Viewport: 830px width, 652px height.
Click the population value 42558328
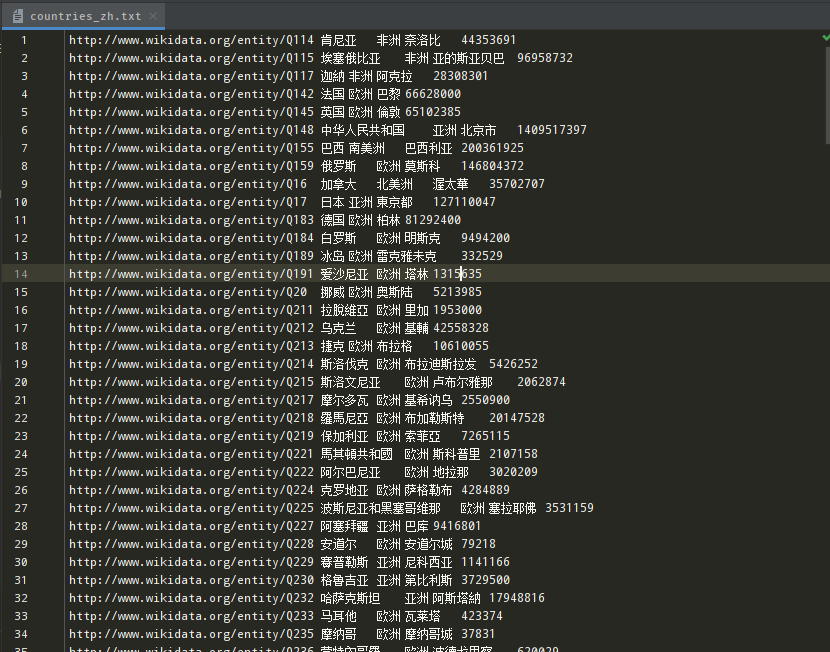point(461,328)
